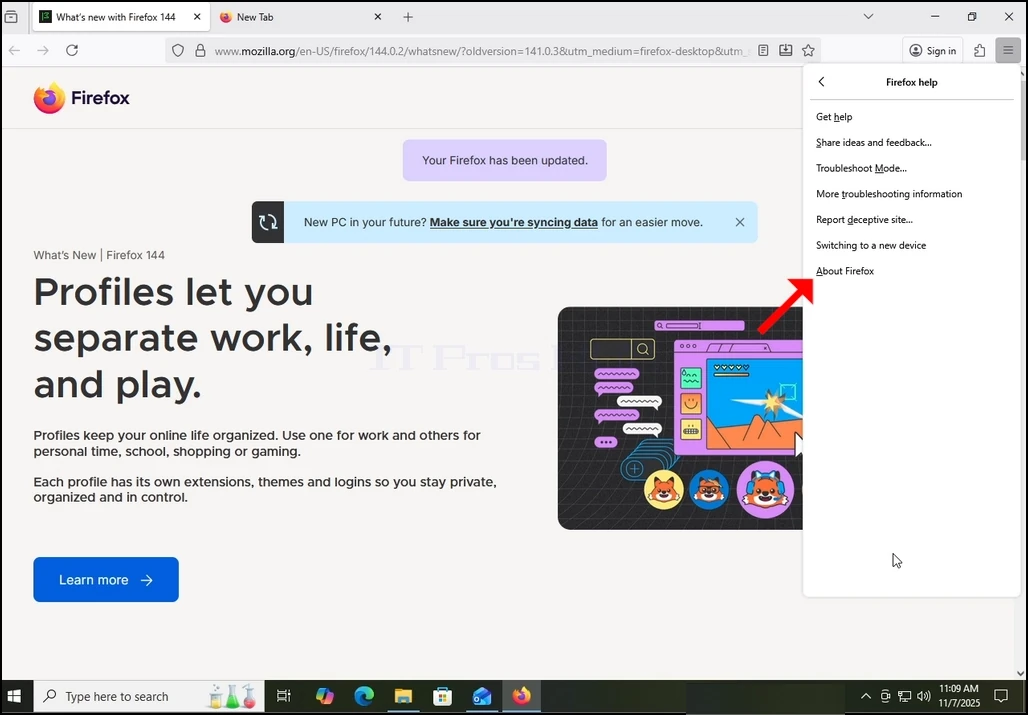Go back from Firefox help panel
This screenshot has width=1028, height=715.
(x=821, y=82)
